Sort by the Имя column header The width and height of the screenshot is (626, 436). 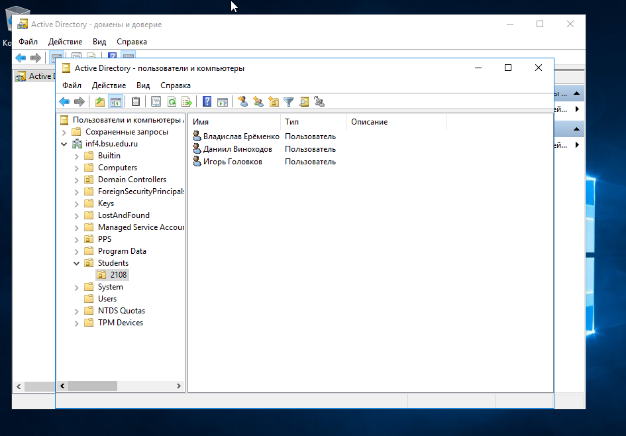[234, 122]
